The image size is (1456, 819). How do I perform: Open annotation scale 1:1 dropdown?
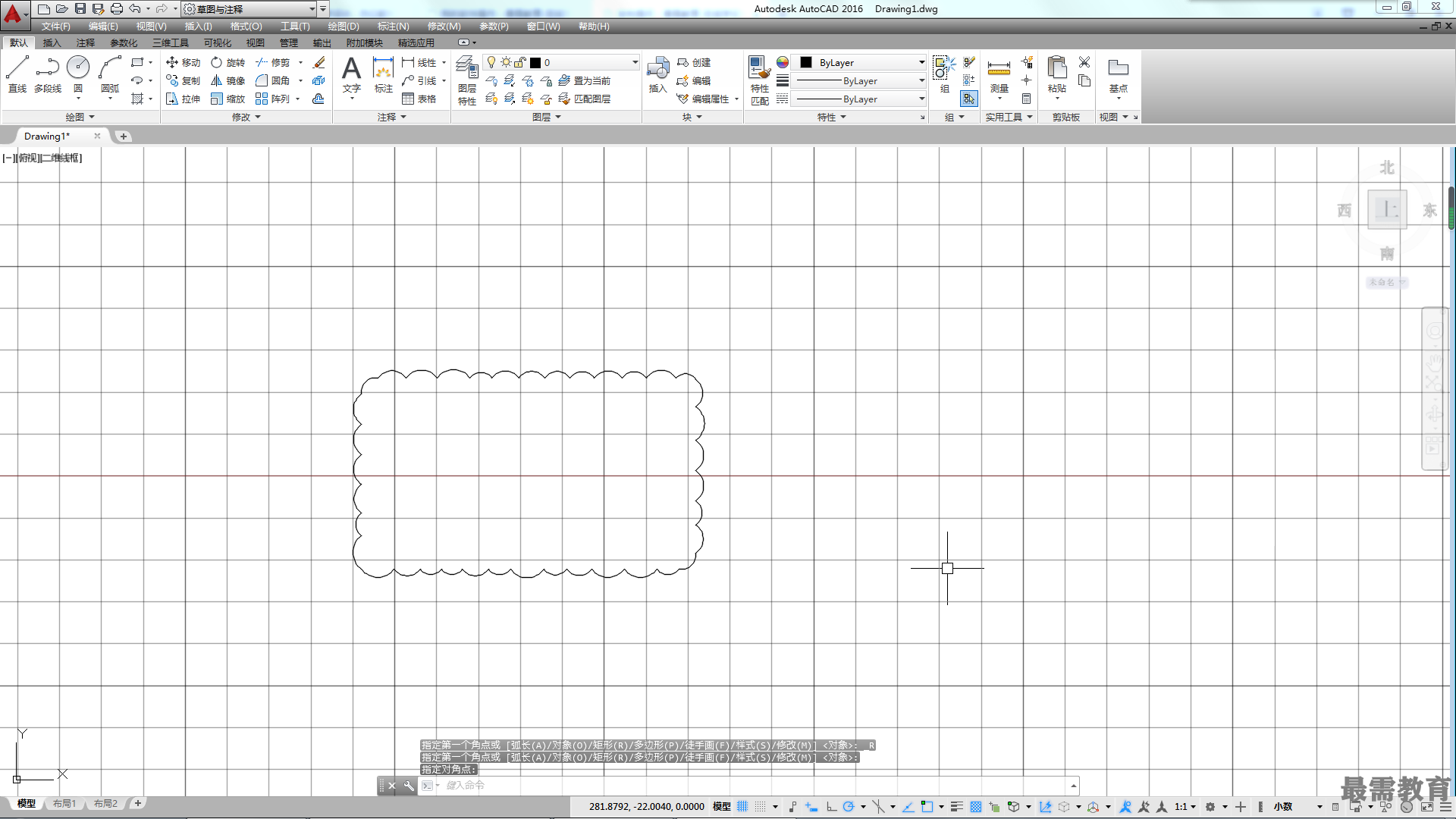click(1185, 807)
